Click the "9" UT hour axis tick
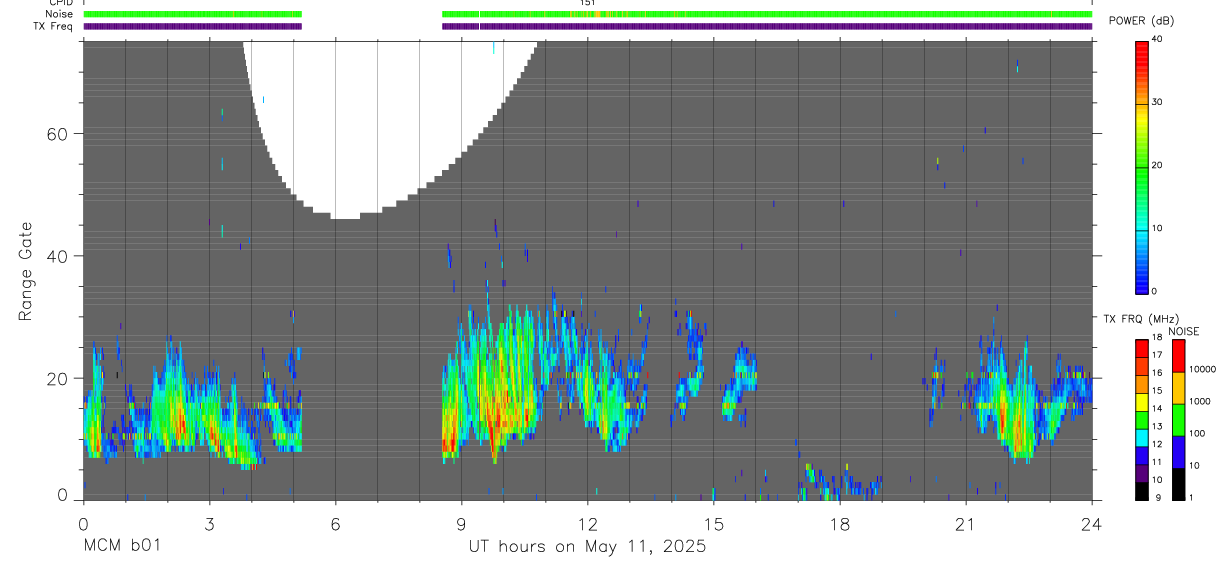 pyautogui.click(x=461, y=523)
